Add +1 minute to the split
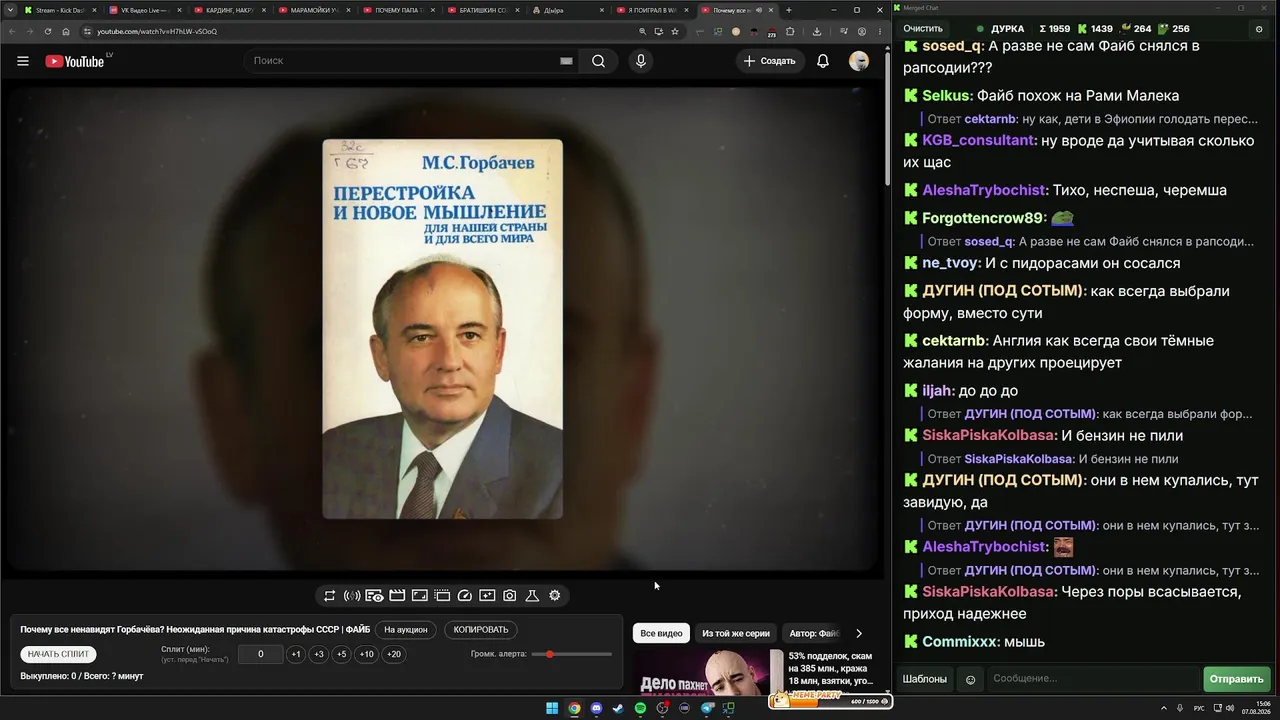 [x=296, y=654]
